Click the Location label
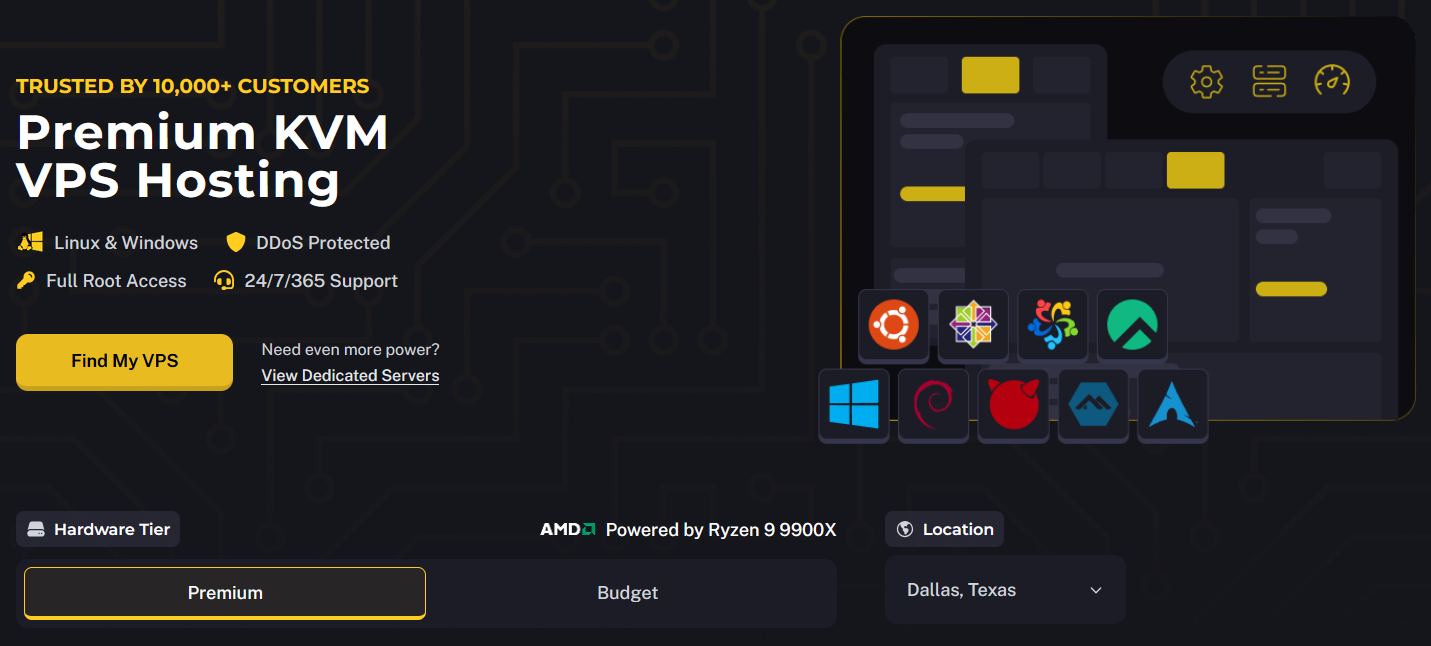 pos(958,529)
